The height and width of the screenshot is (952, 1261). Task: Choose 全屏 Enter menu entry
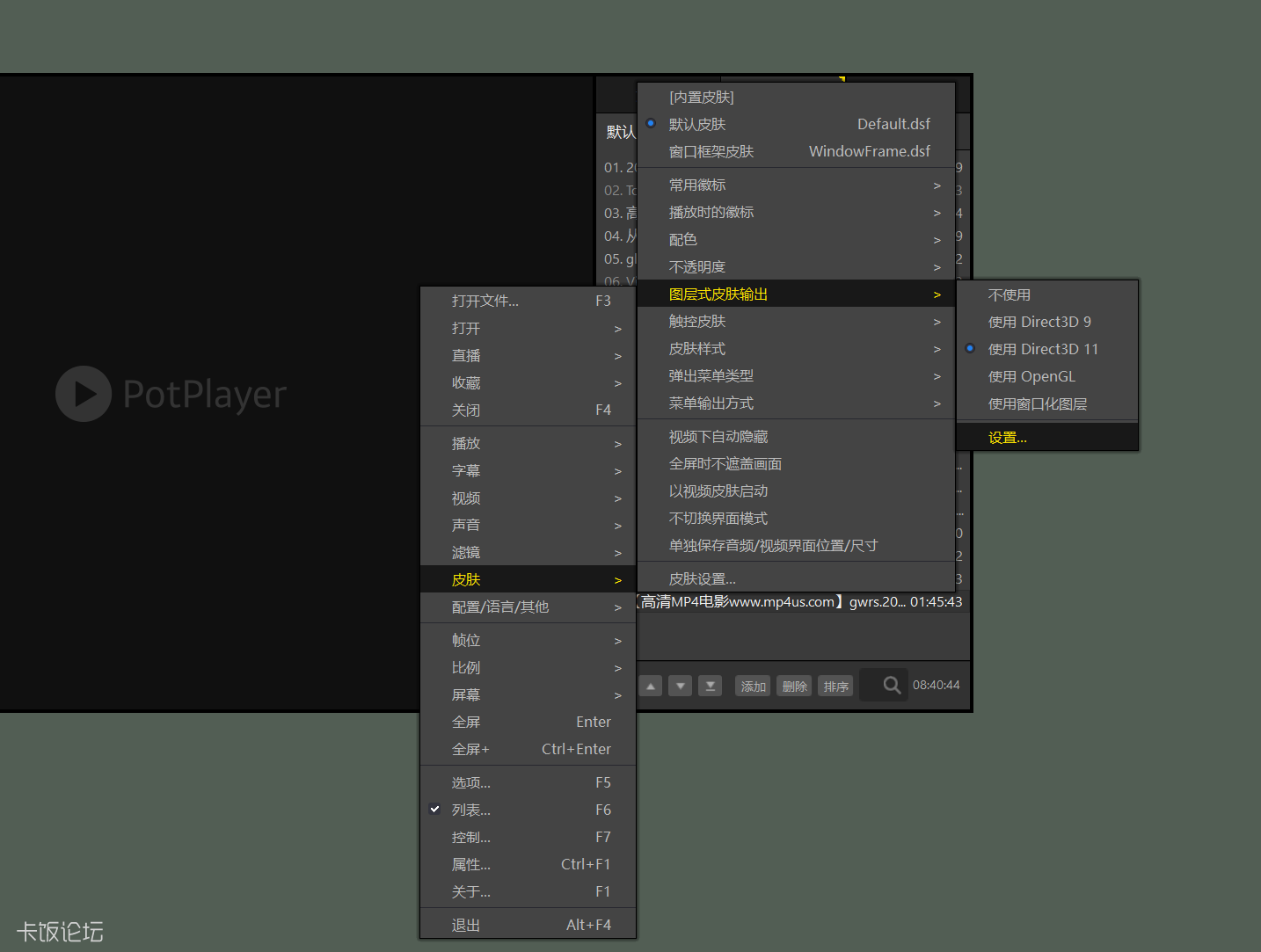[528, 722]
